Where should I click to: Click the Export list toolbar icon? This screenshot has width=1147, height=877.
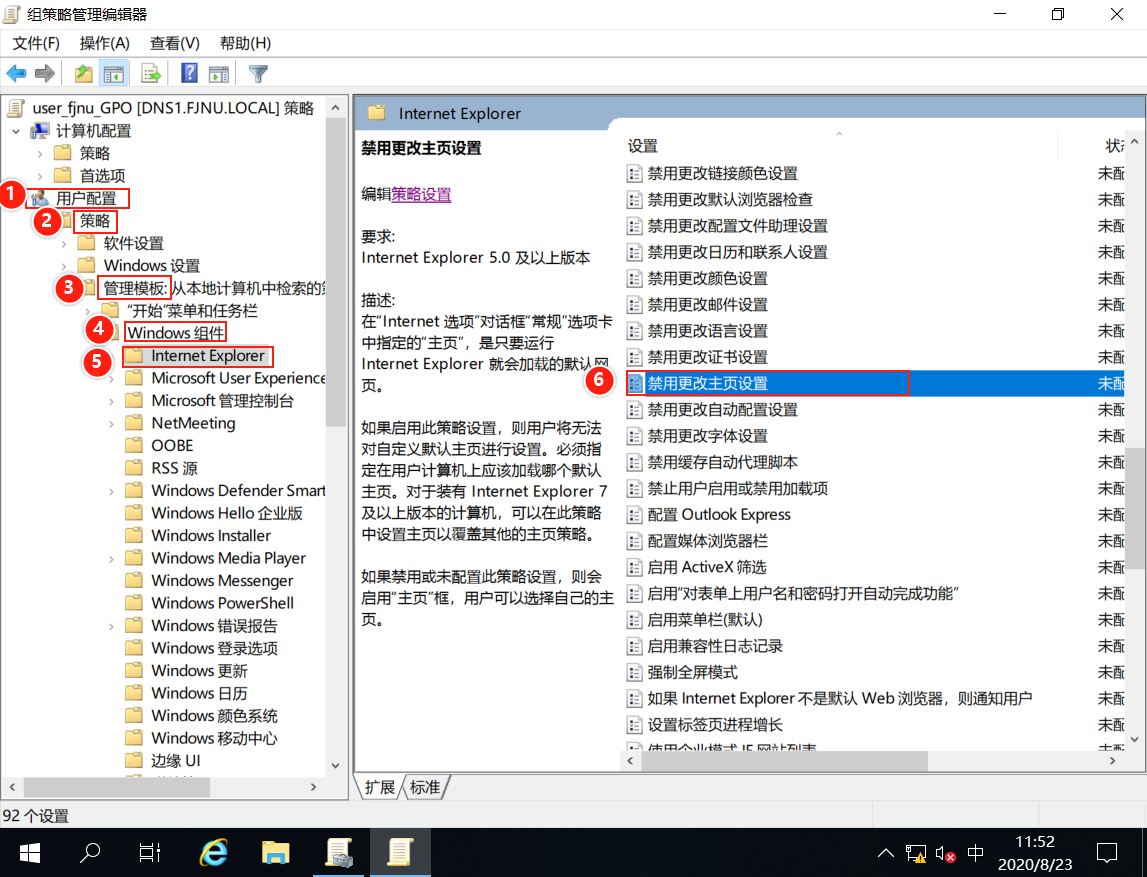[x=151, y=73]
